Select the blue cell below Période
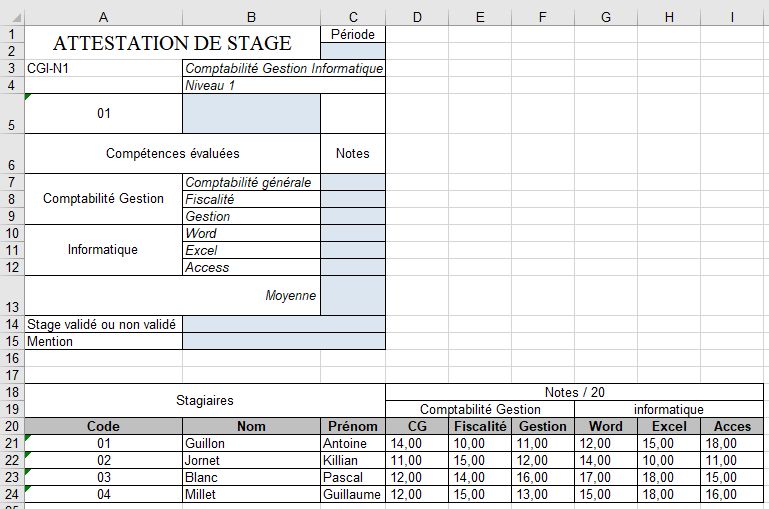The width and height of the screenshot is (769, 509). [352, 51]
